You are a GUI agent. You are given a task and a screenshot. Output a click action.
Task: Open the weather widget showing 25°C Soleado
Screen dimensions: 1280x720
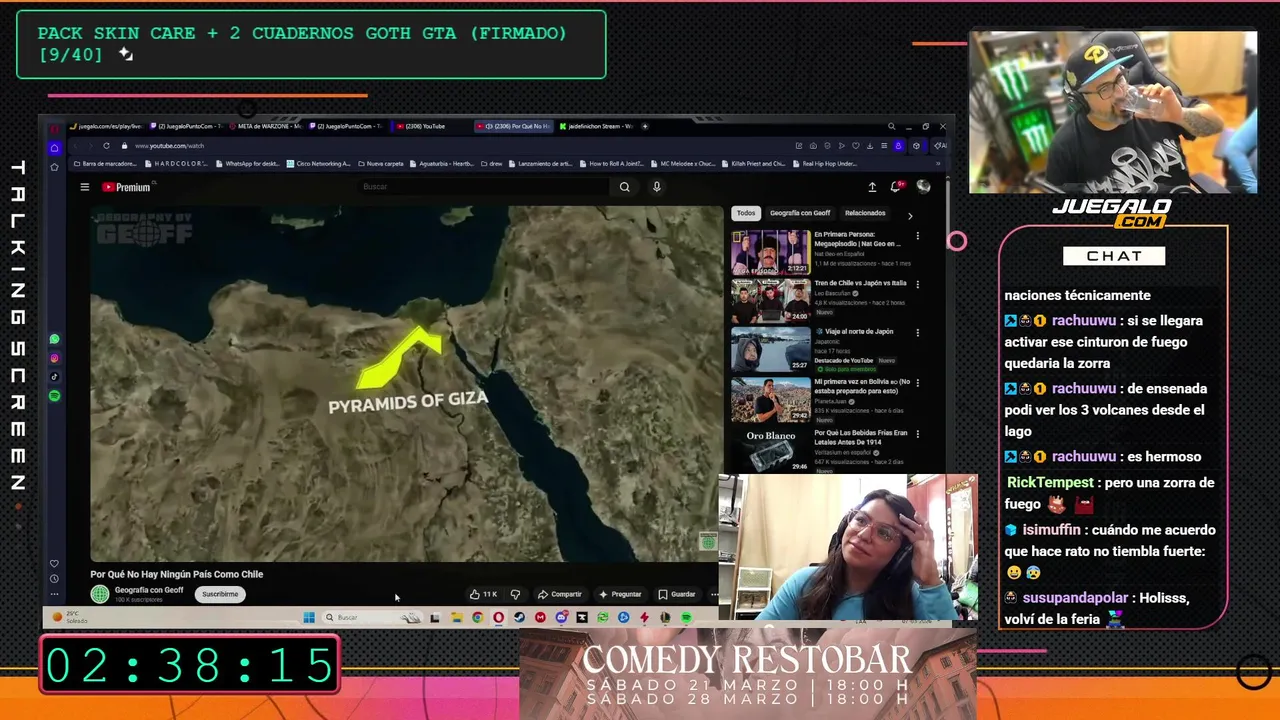point(70,618)
